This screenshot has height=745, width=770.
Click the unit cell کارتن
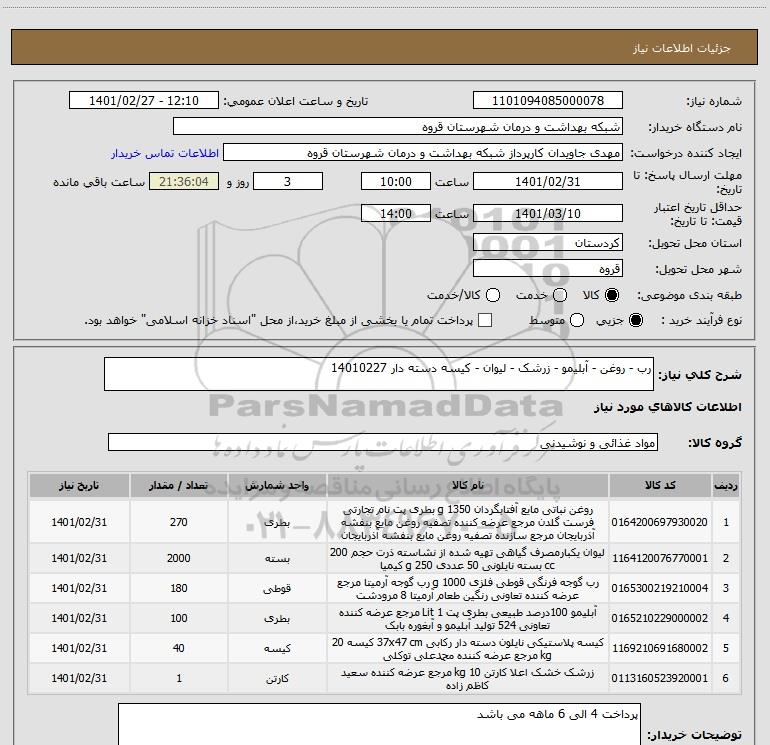277,678
